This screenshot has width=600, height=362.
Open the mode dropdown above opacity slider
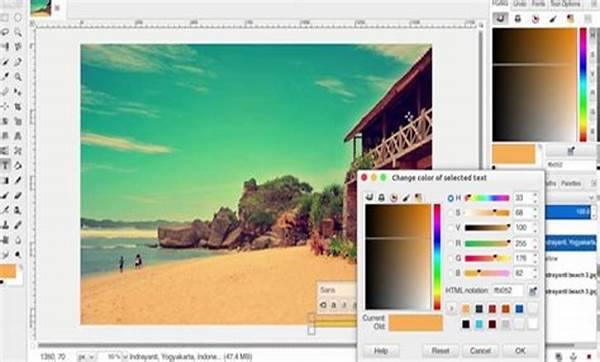[571, 197]
